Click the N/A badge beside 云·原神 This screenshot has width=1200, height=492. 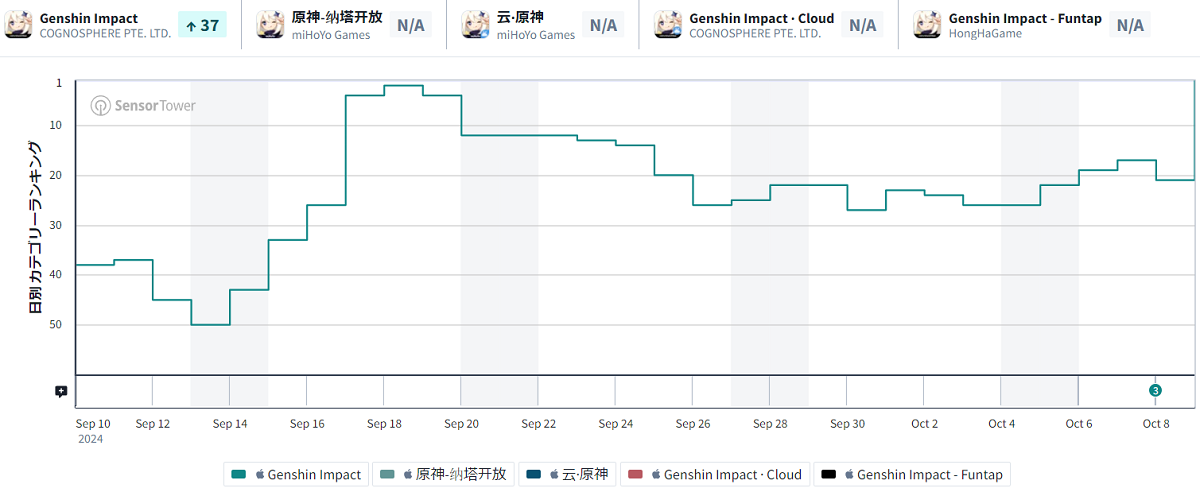[603, 25]
